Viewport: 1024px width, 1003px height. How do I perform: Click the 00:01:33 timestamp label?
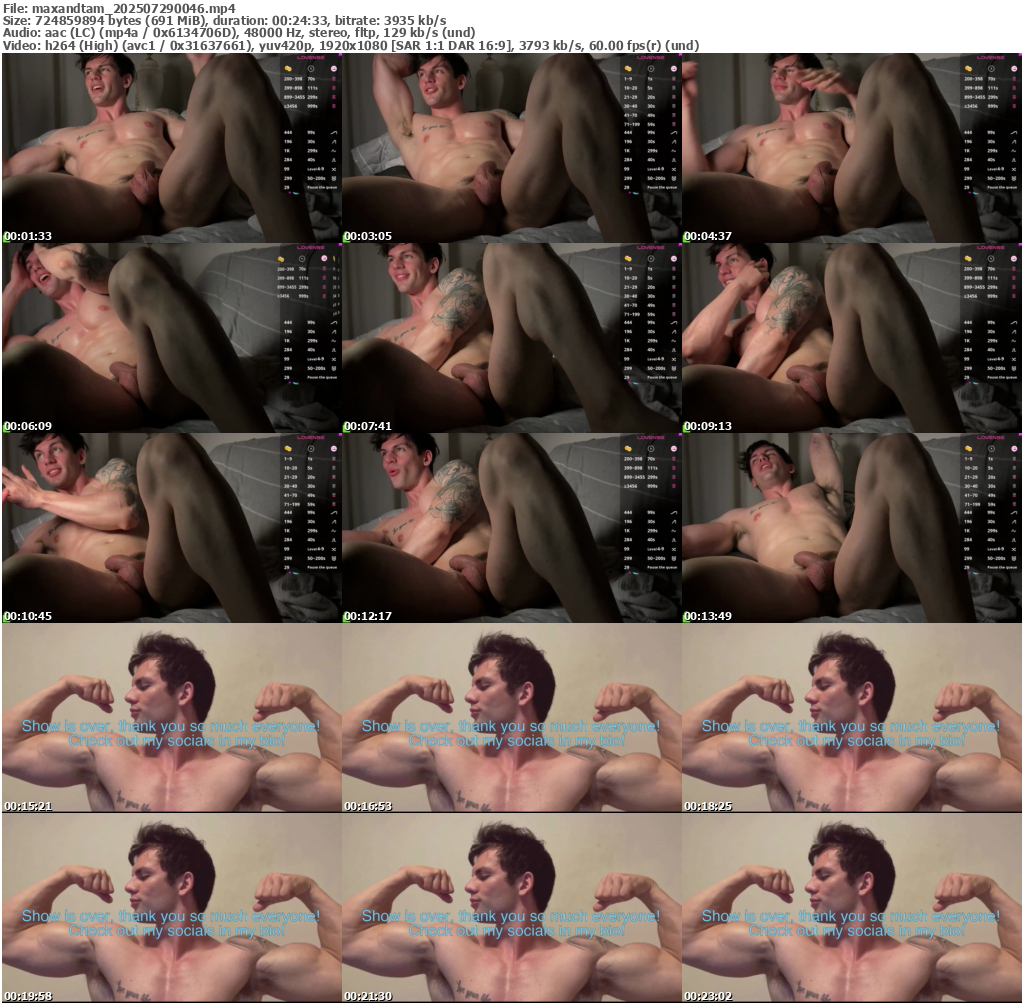[x=28, y=236]
